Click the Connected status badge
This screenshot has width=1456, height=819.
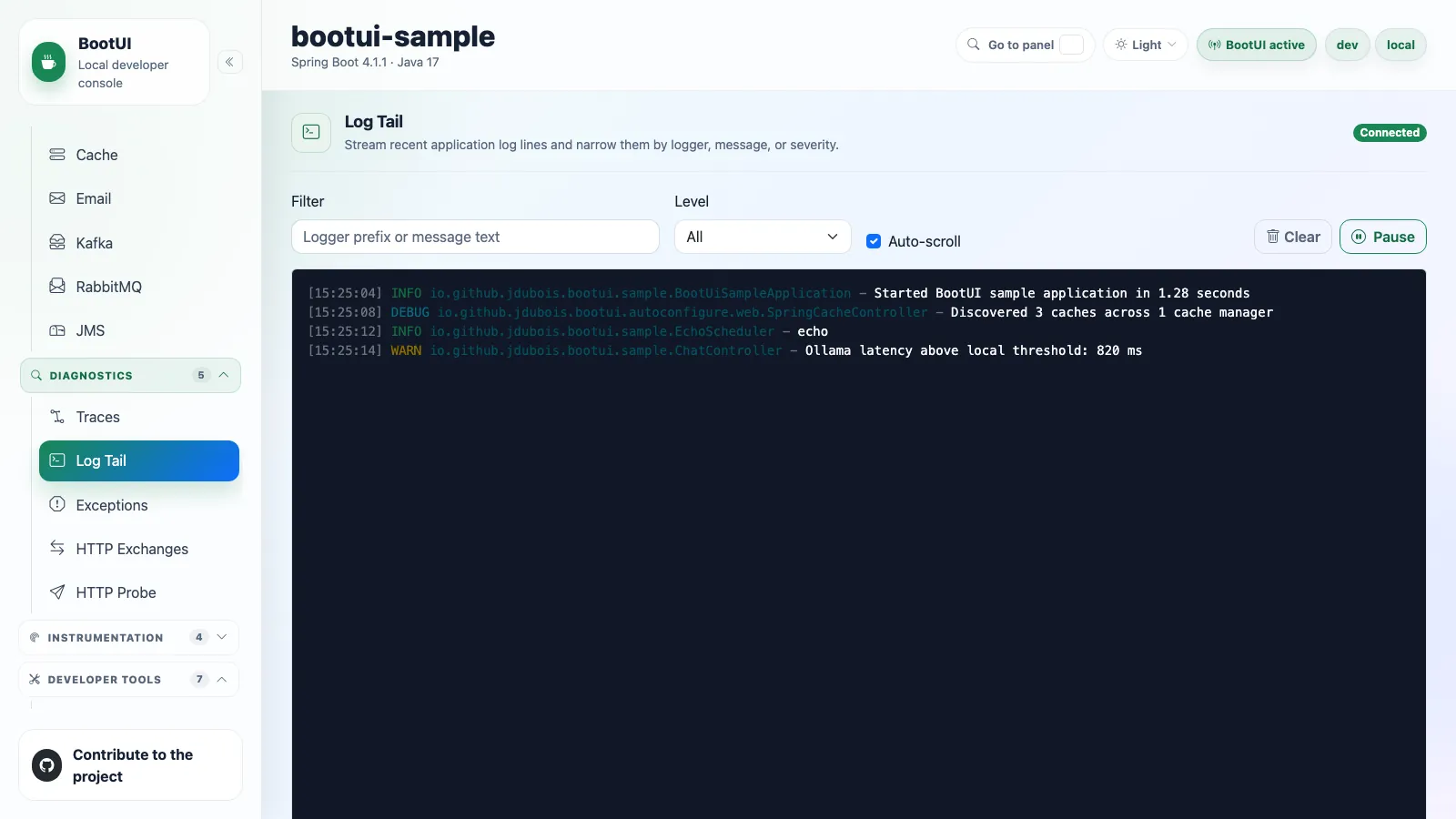[1390, 133]
